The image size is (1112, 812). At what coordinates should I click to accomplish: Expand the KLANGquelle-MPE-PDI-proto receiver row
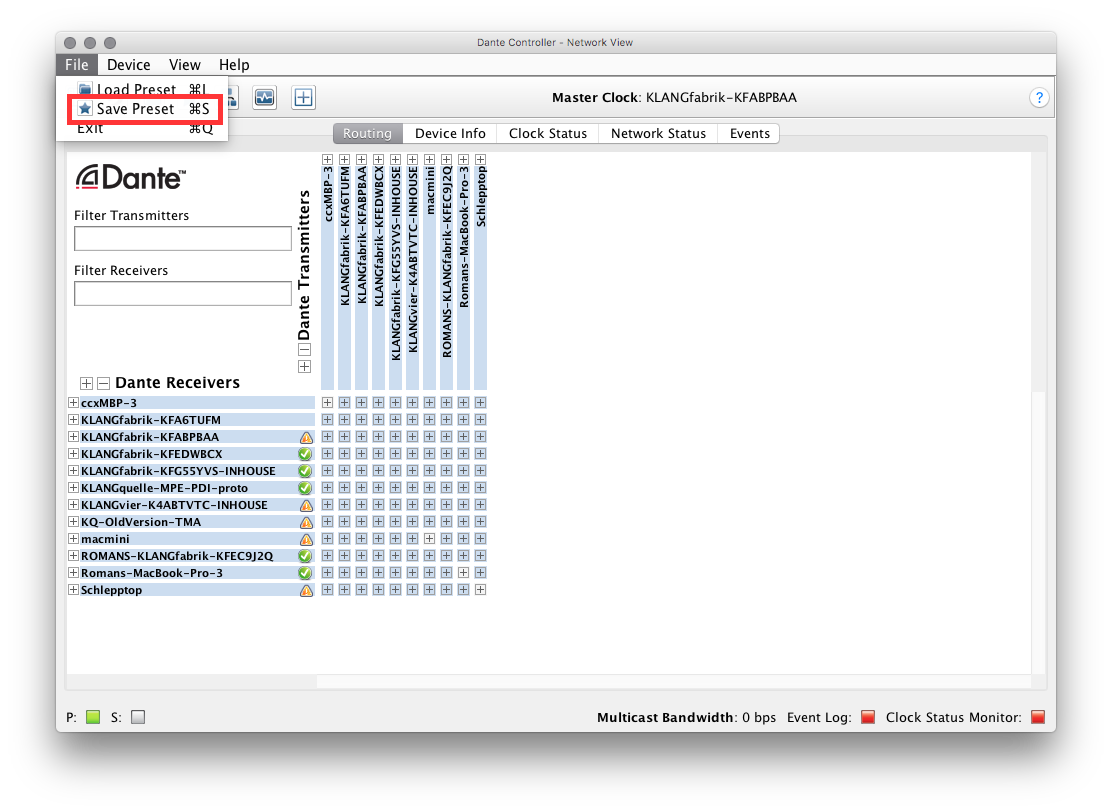tap(73, 487)
